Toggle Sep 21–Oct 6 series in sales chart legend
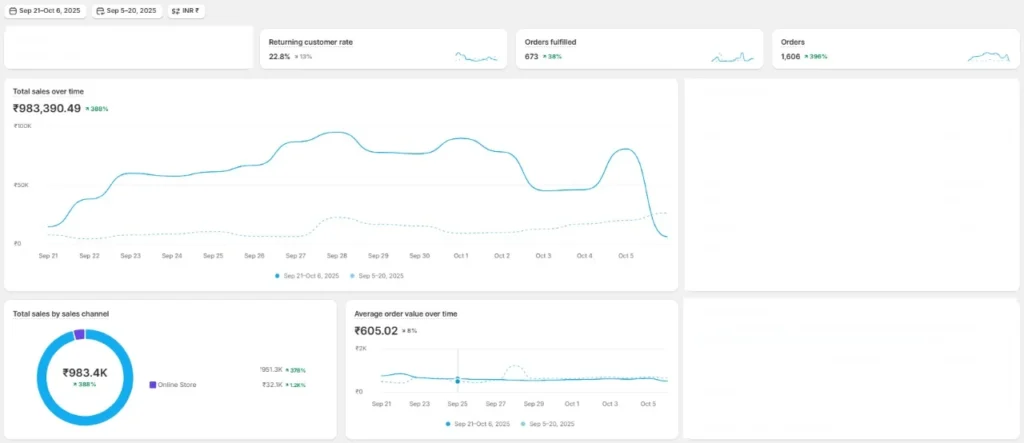 (x=310, y=275)
